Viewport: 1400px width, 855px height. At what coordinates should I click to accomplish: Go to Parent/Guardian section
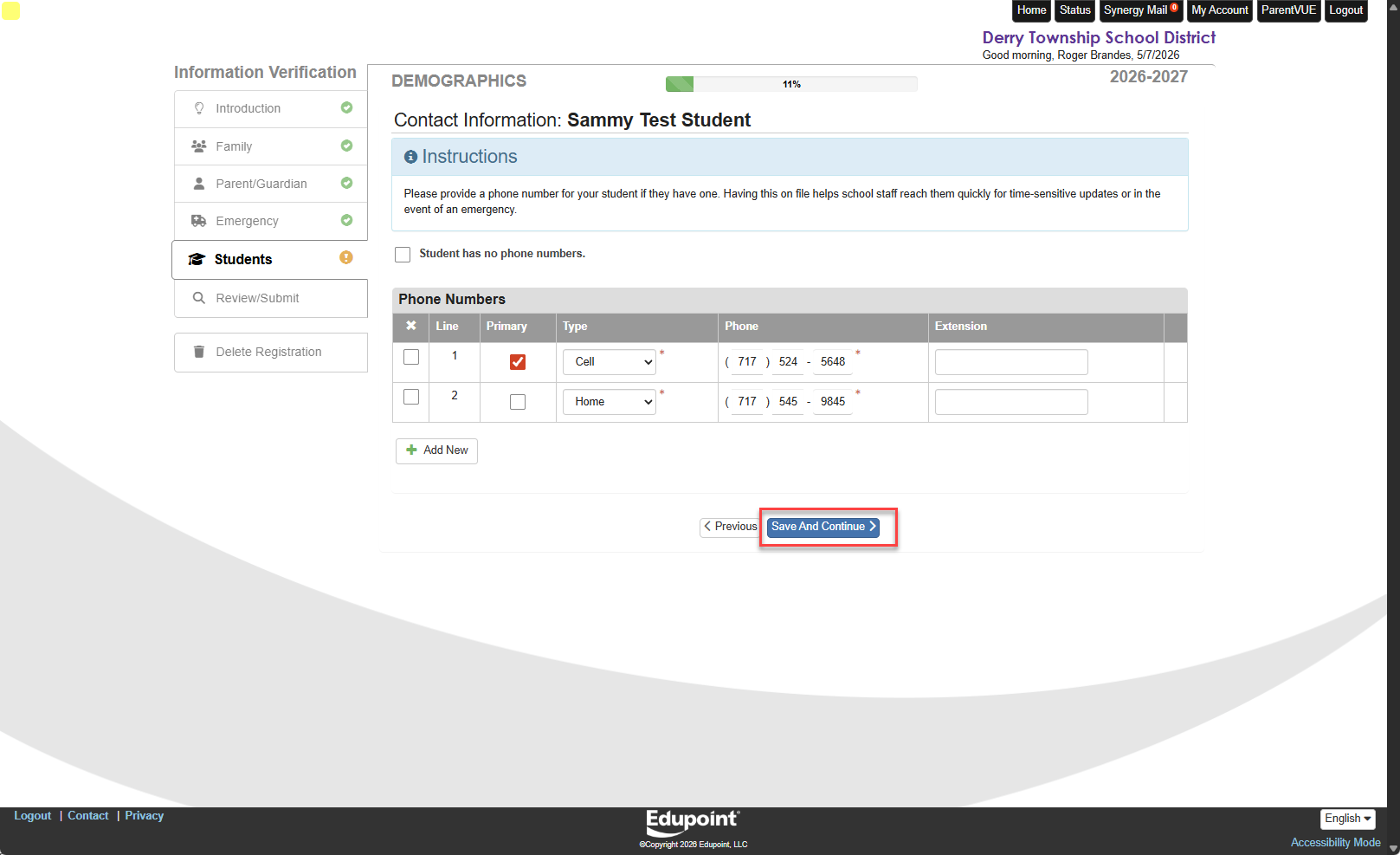pyautogui.click(x=271, y=184)
